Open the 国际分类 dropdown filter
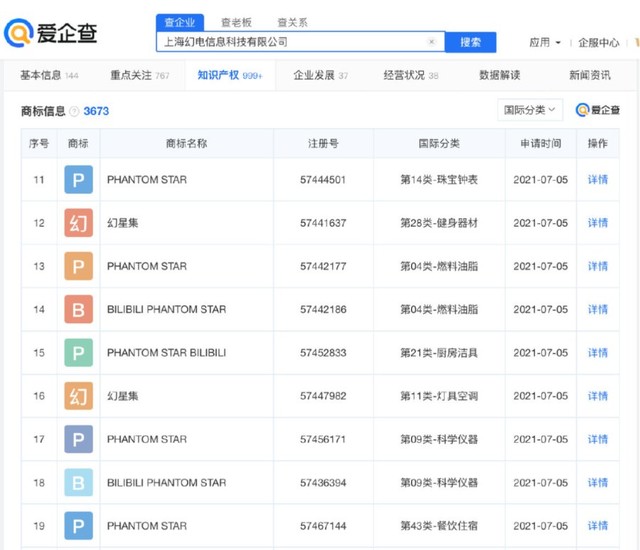Image resolution: width=640 pixels, height=550 pixels. pos(530,110)
